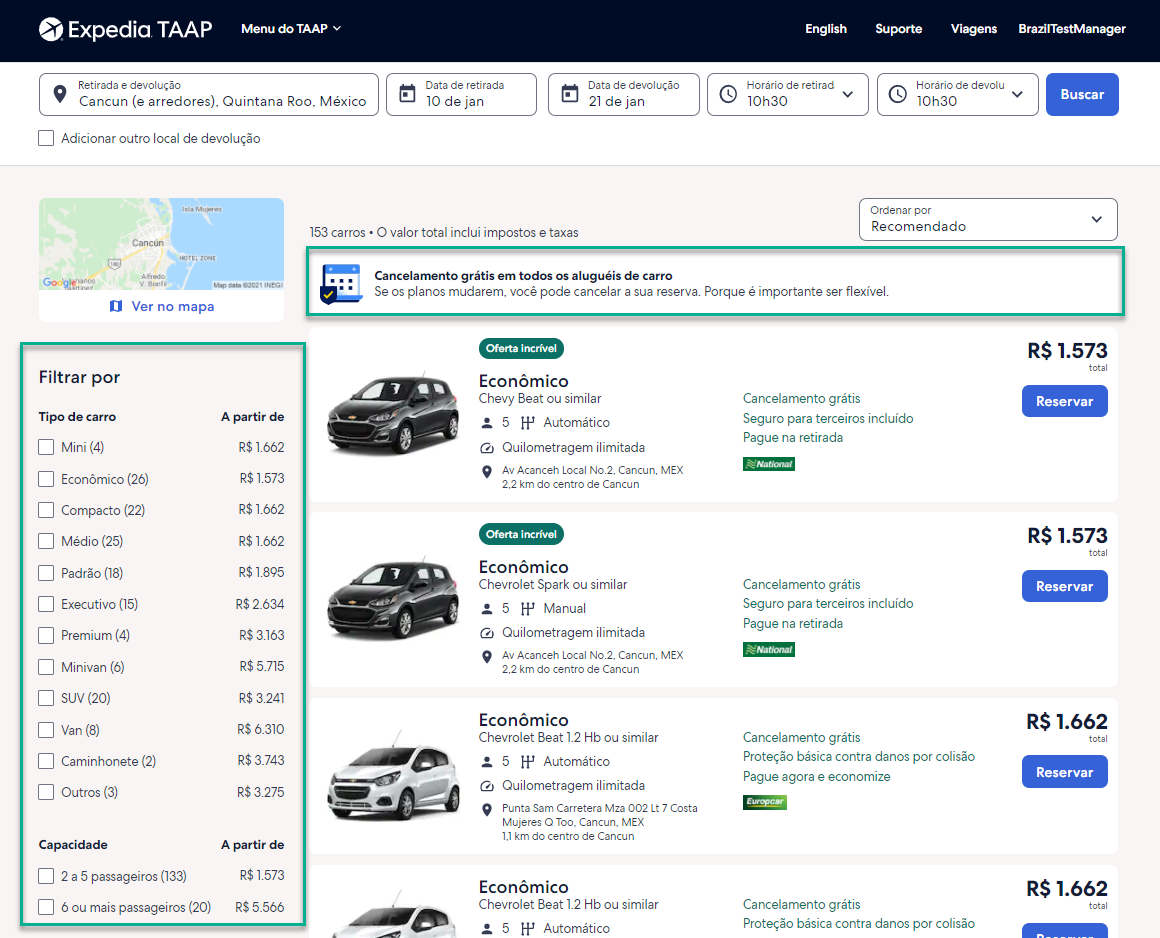Reserve the Chevy Beat ou similar car
This screenshot has width=1160, height=938.
1065,402
